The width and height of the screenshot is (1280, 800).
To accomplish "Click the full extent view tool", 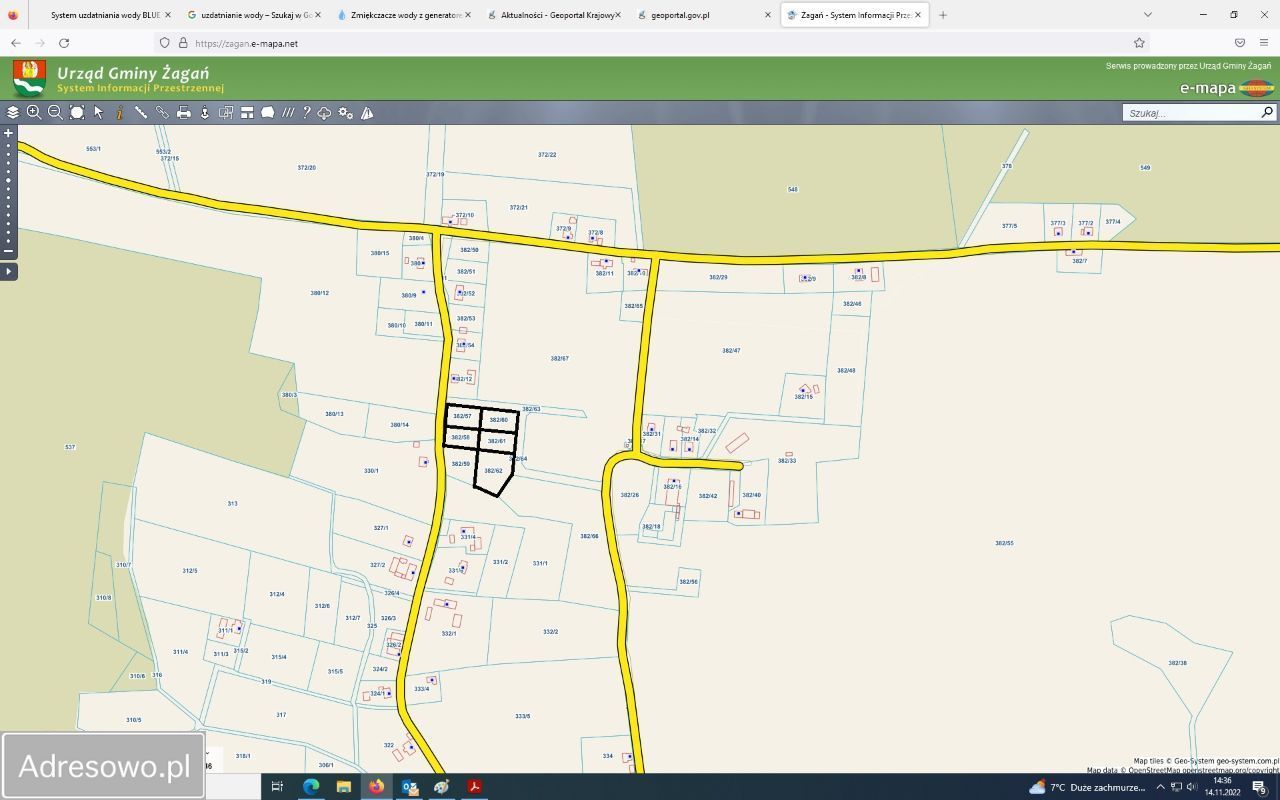I will (x=77, y=113).
